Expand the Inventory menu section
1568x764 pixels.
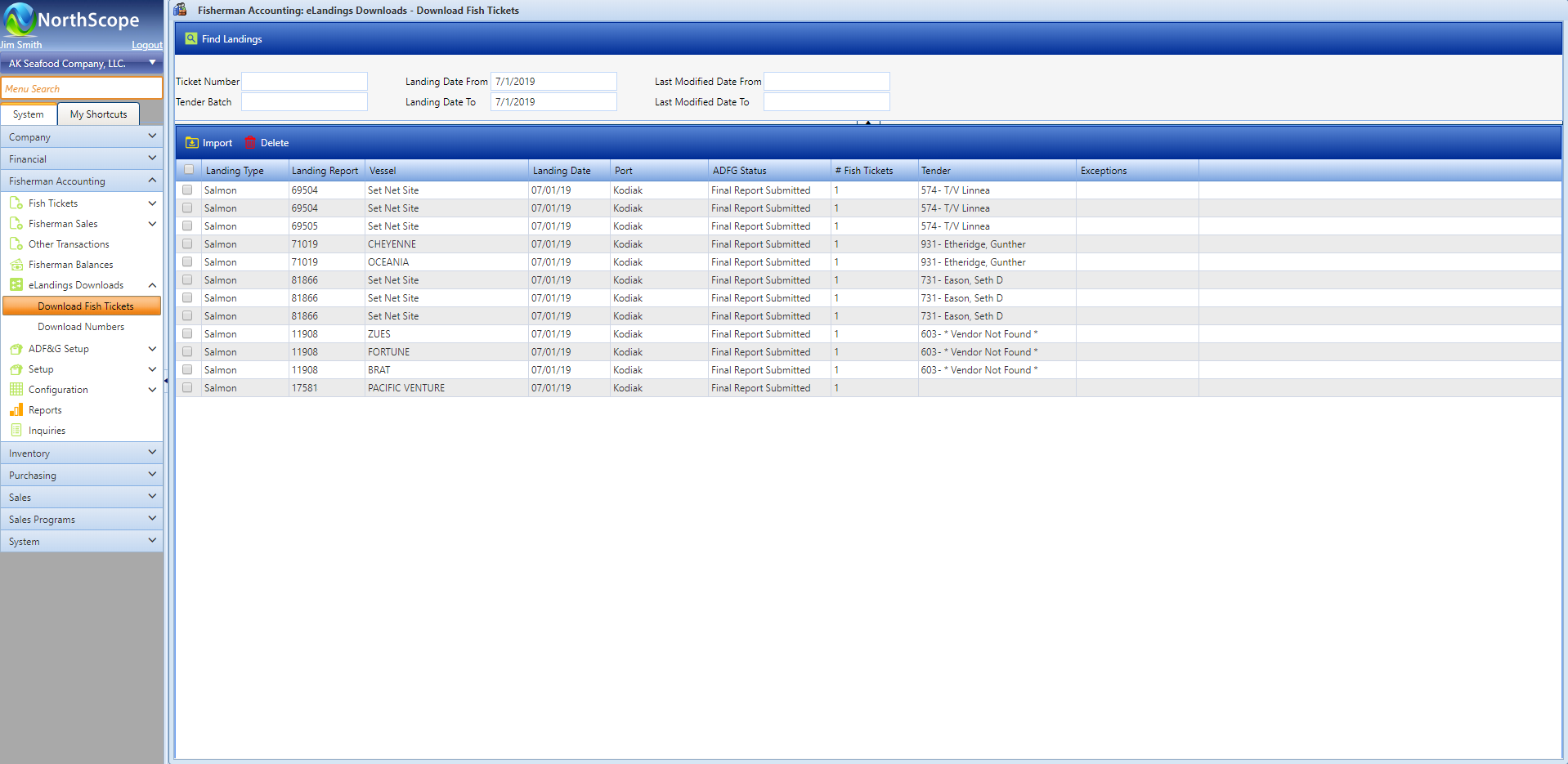(82, 453)
